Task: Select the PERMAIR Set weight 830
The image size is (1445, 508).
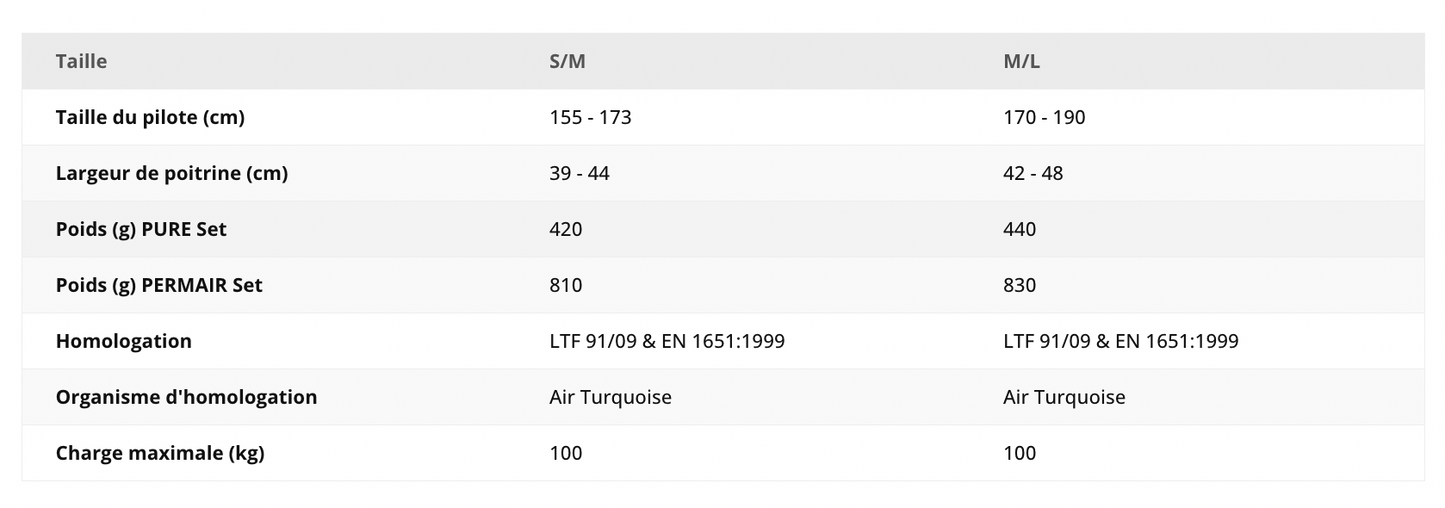Action: click(1019, 285)
